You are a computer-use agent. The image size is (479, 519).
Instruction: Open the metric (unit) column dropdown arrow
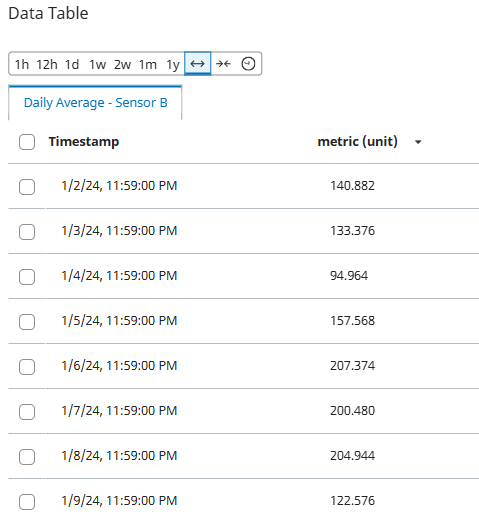(x=418, y=142)
